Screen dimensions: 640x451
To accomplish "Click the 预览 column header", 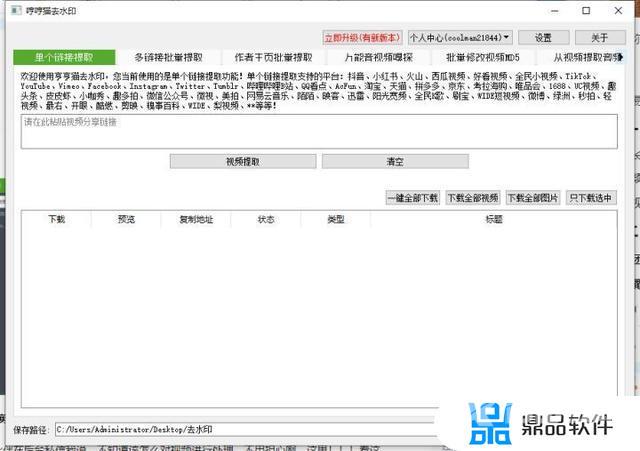I will click(x=126, y=219).
